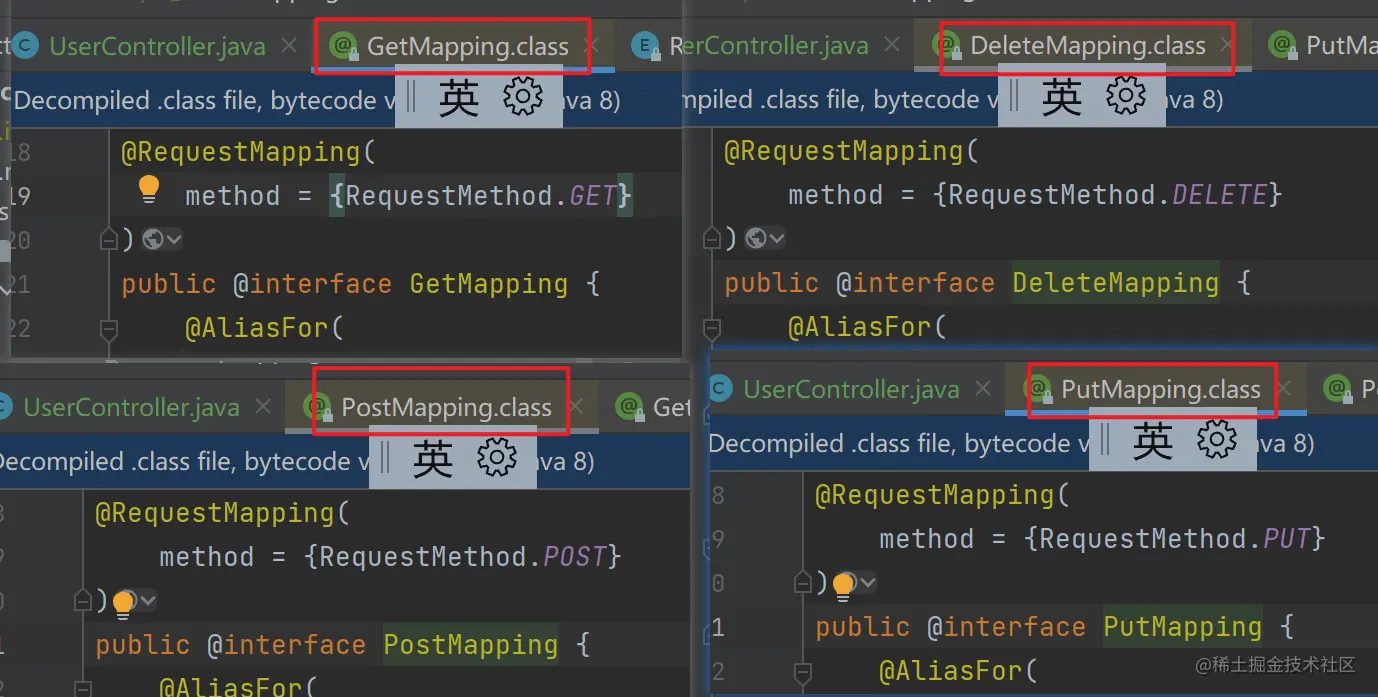Open input-method gear settings above DeleteMapping editor
This screenshot has height=697, width=1378.
point(1126,95)
